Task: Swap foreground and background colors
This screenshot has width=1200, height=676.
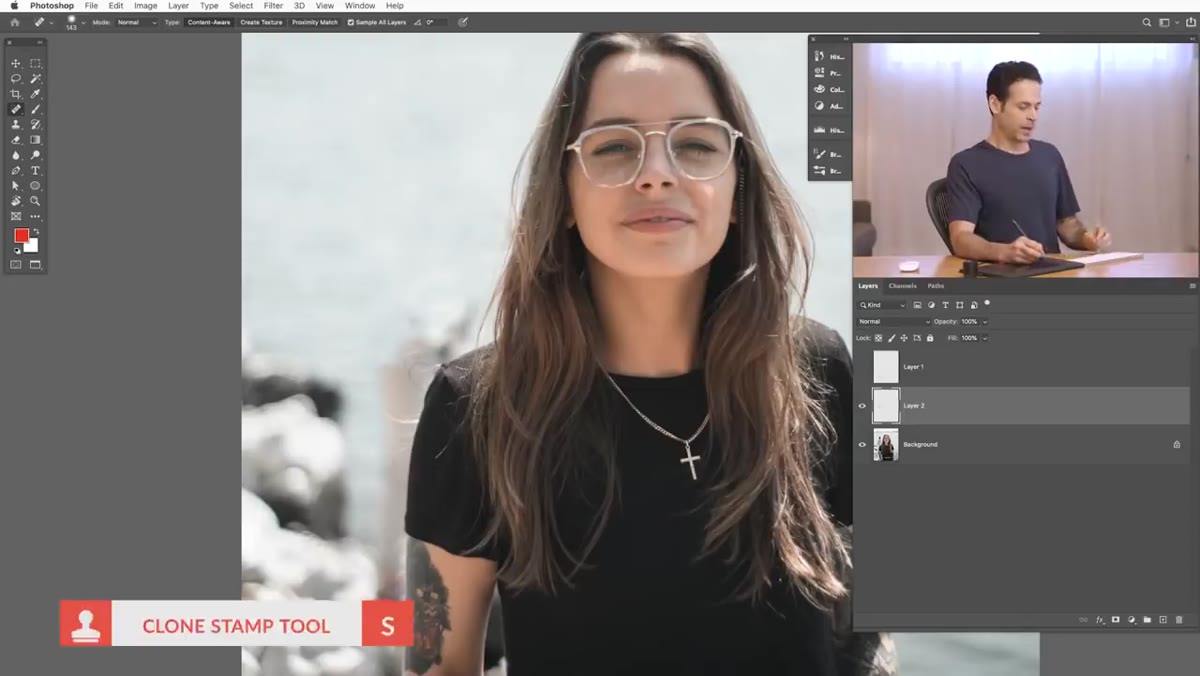Action: click(x=35, y=231)
